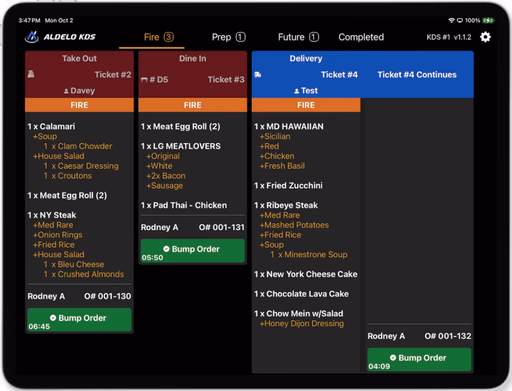
Task: Click the customer icon beside Test
Action: [x=297, y=91]
